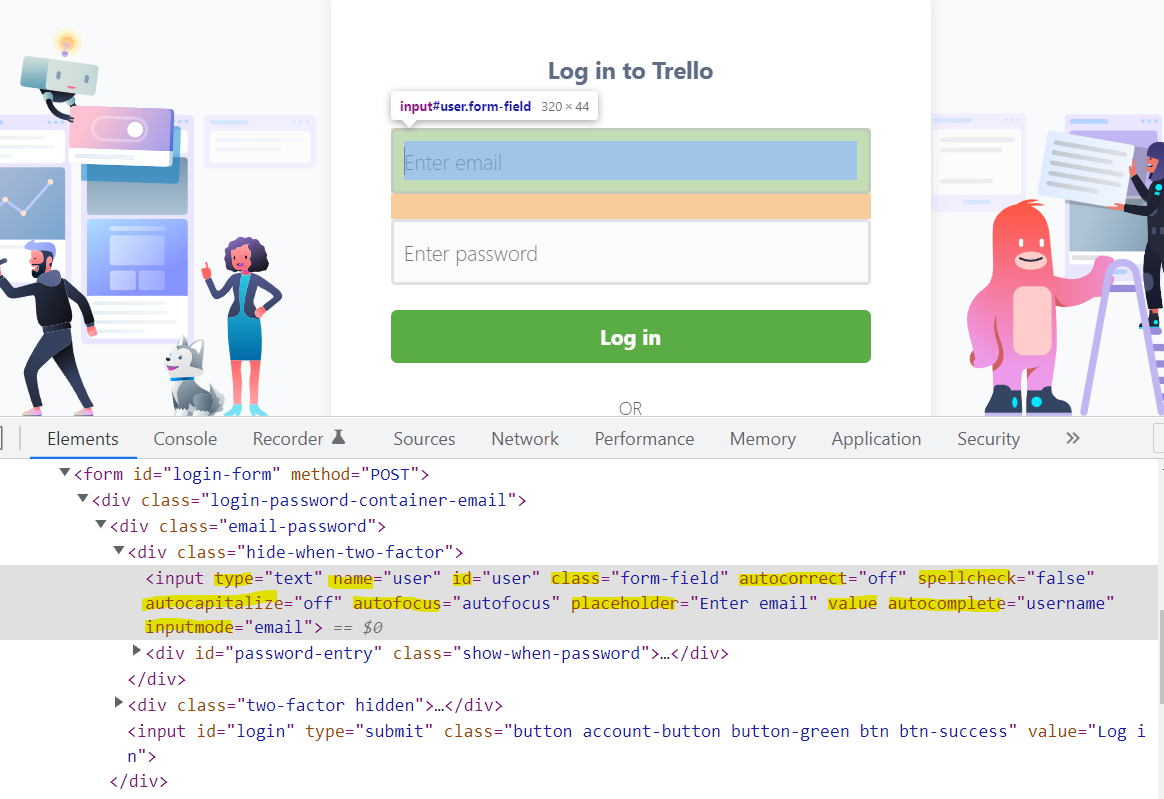Collapse the login-password-container-email div
Viewport: 1164px width, 799px height.
click(x=83, y=499)
